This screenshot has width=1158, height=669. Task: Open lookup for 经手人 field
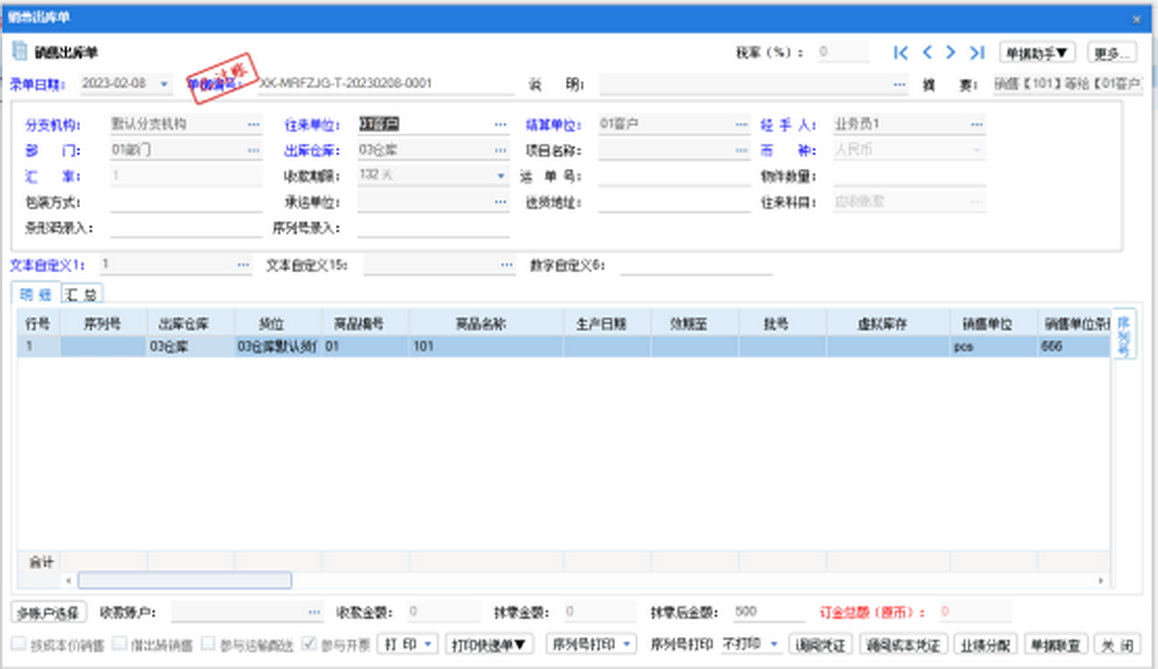pos(975,125)
